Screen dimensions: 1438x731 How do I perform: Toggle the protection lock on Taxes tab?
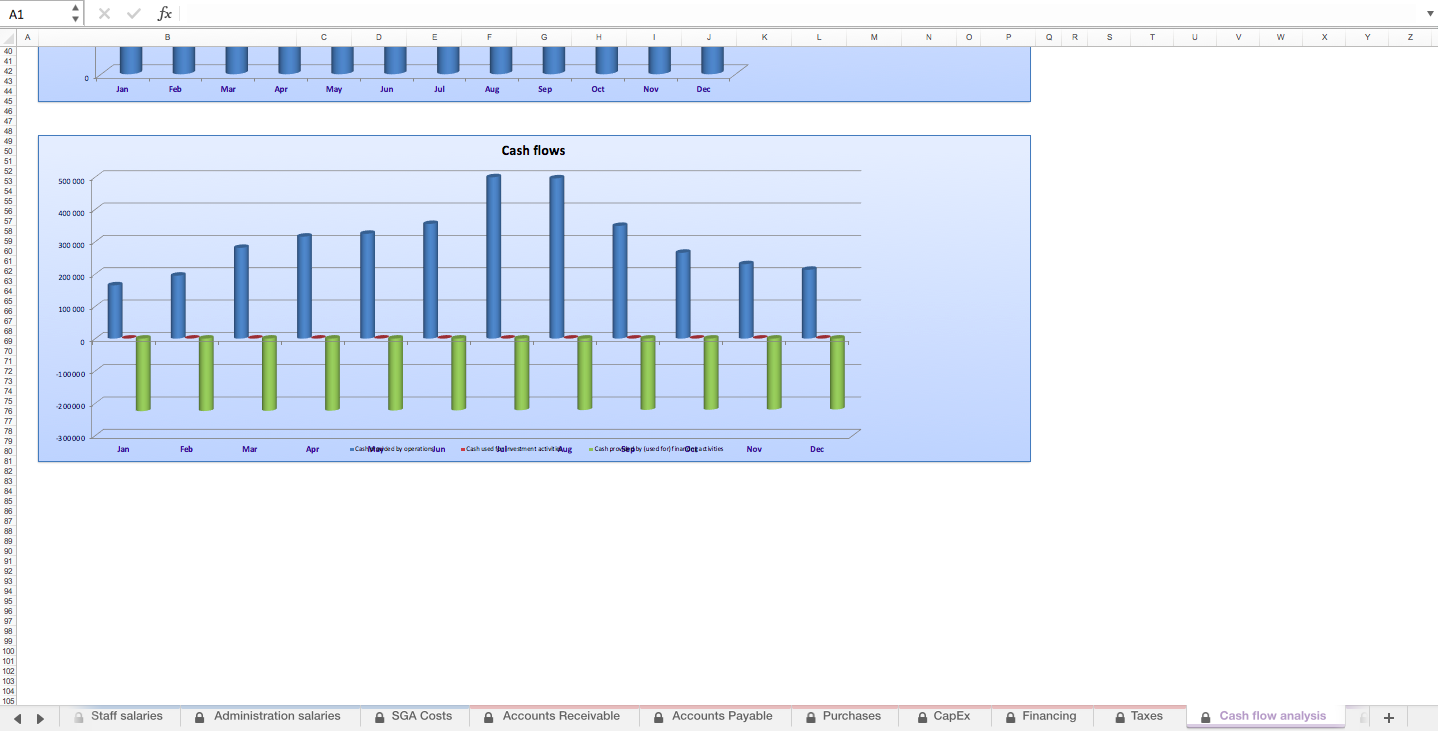pos(1118,716)
